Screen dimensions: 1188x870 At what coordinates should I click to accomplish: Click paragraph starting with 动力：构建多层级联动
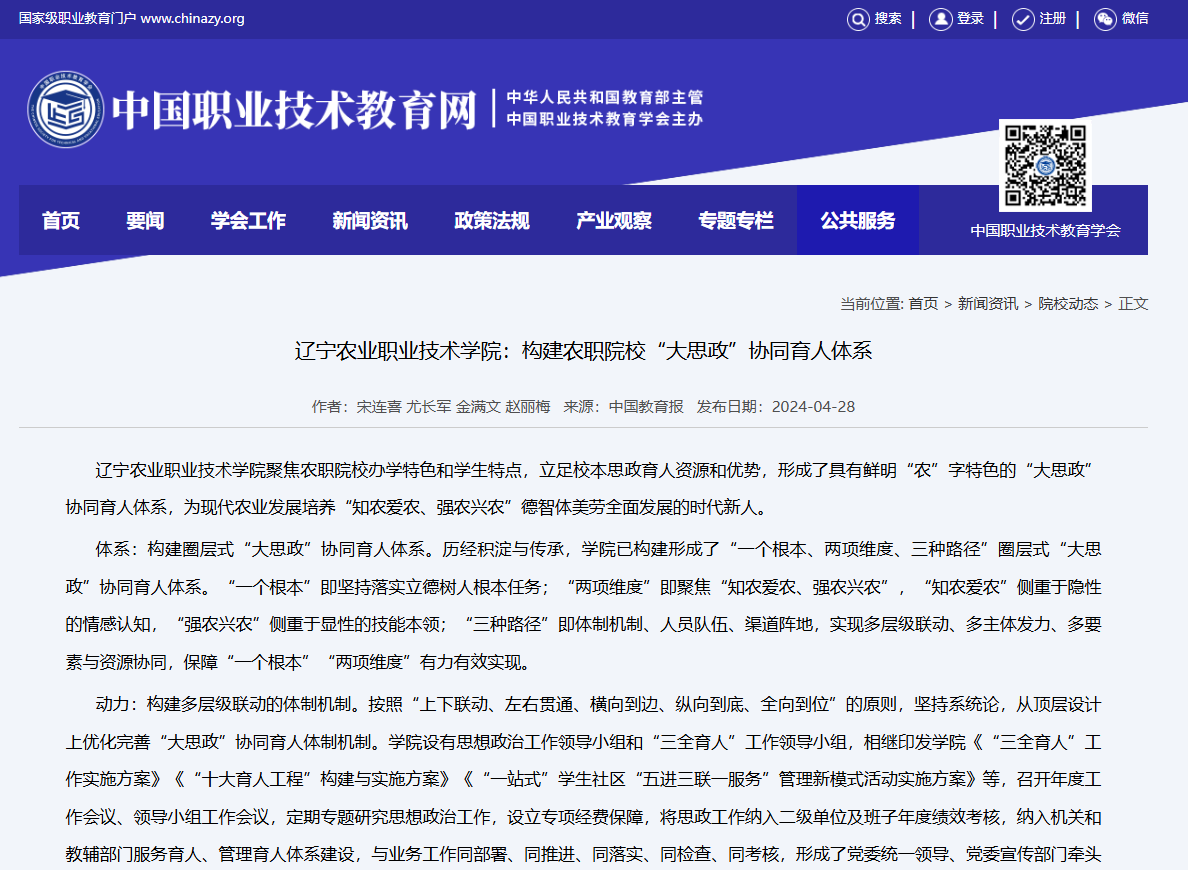[583, 781]
